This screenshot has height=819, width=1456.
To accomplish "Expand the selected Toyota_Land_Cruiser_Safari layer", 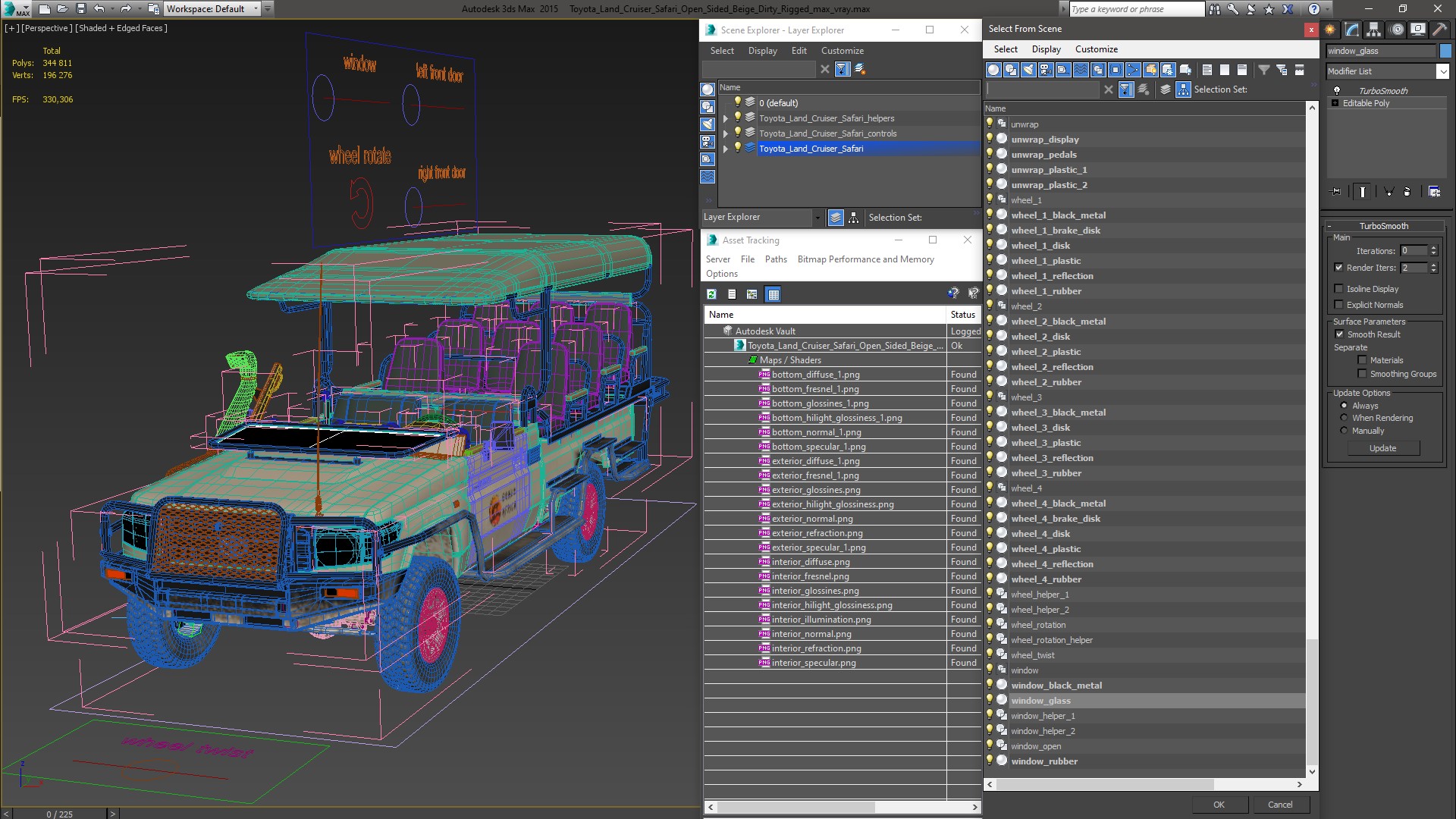I will pyautogui.click(x=725, y=149).
